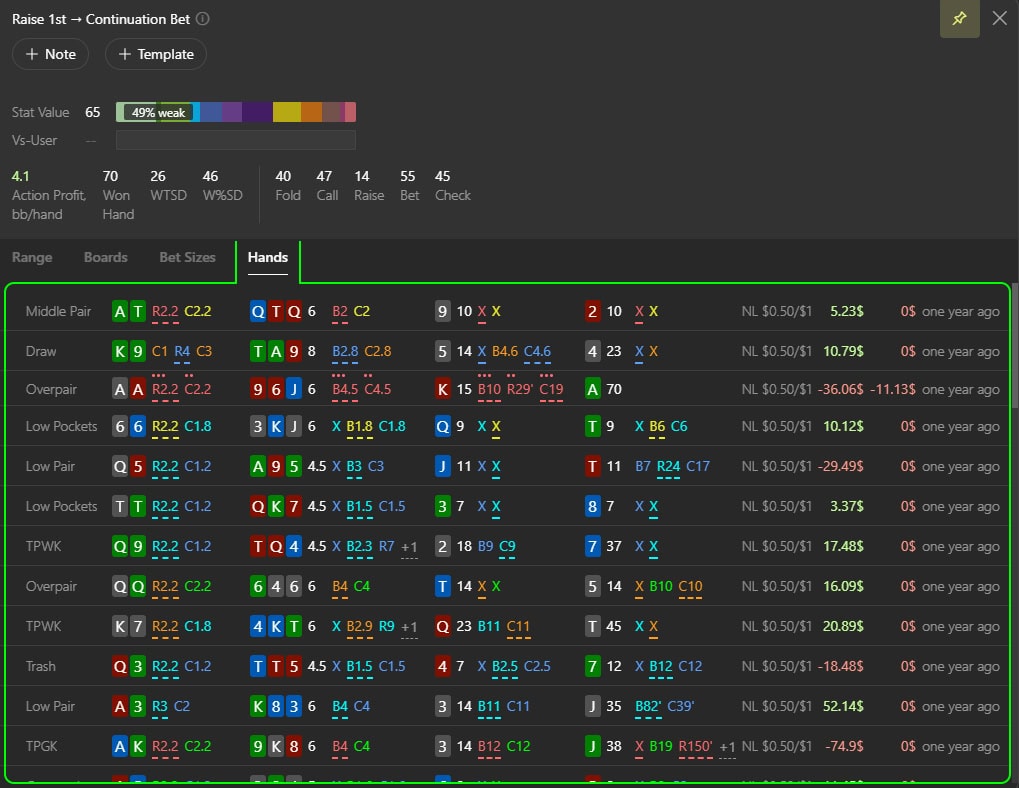Click the Q 3 hole cards in Trash row
This screenshot has width=1019, height=788.
click(x=129, y=666)
